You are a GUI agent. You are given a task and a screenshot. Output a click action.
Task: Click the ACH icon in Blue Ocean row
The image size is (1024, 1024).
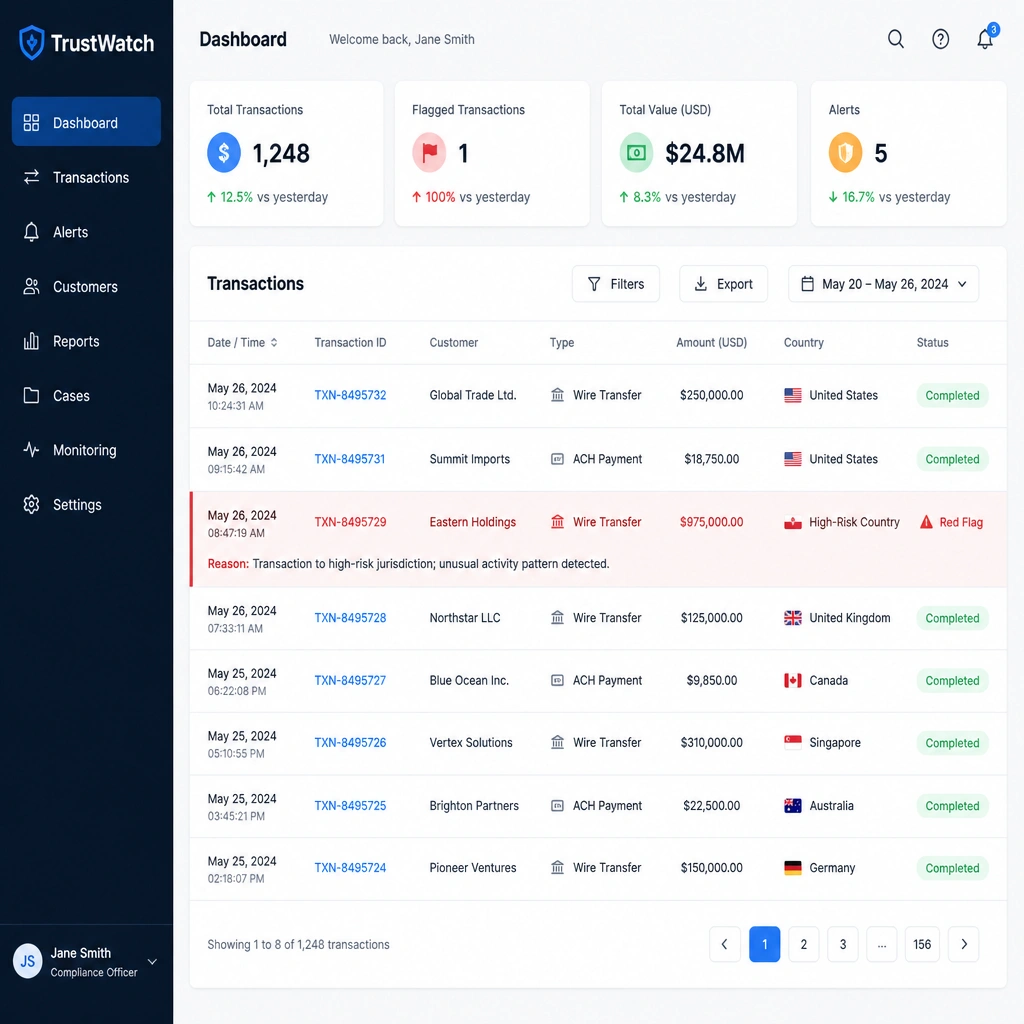point(557,680)
